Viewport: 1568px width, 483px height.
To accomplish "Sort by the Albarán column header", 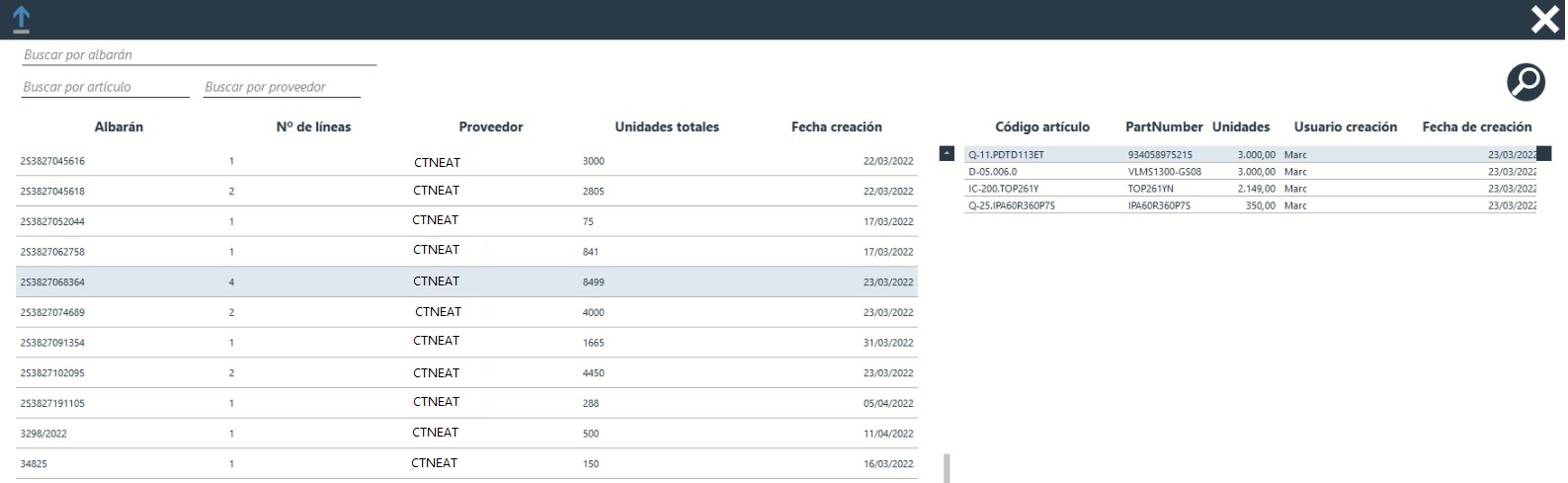I will tap(119, 127).
